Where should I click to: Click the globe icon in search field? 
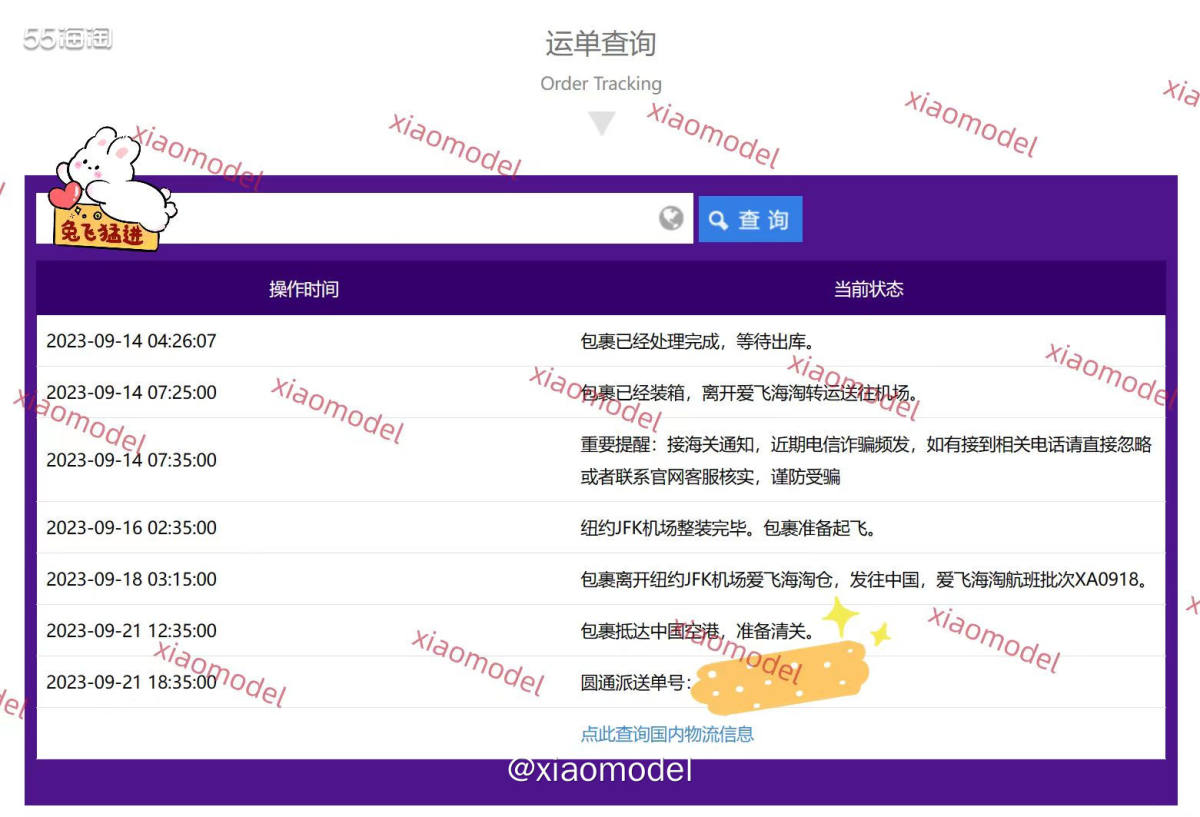tap(671, 218)
